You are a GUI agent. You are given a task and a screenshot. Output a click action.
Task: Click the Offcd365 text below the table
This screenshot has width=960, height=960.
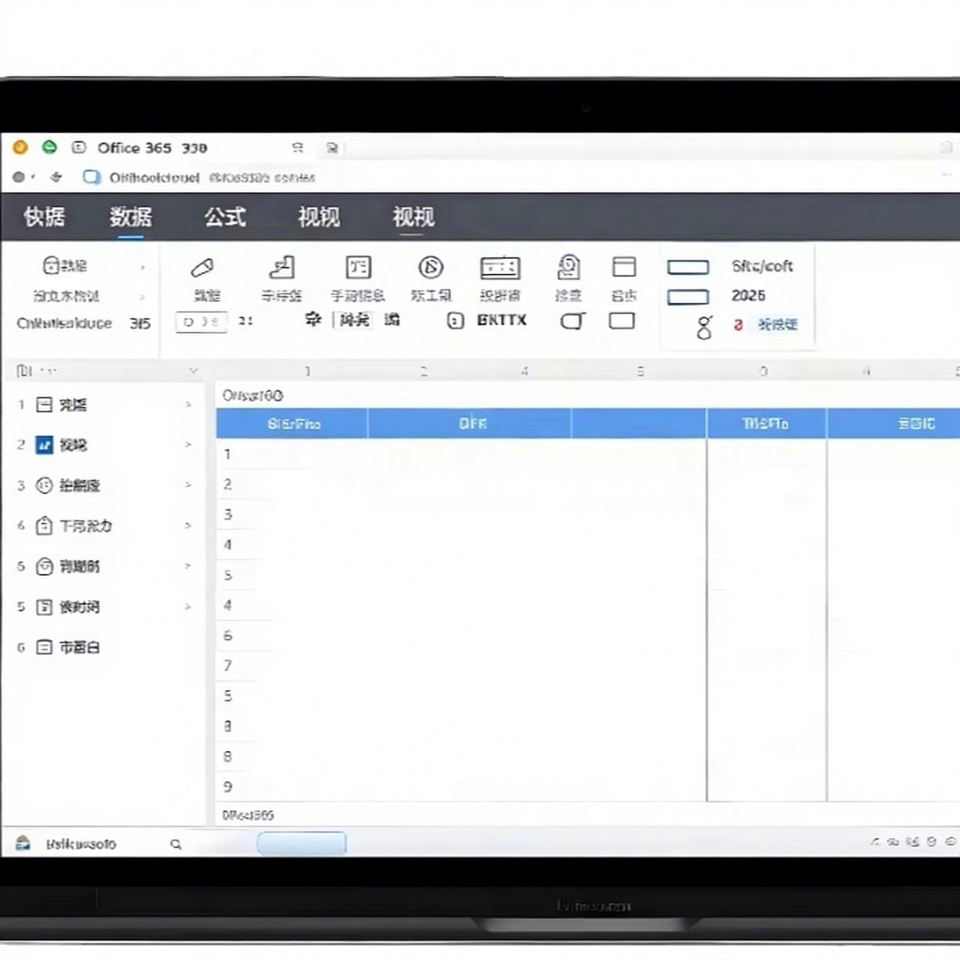[248, 816]
